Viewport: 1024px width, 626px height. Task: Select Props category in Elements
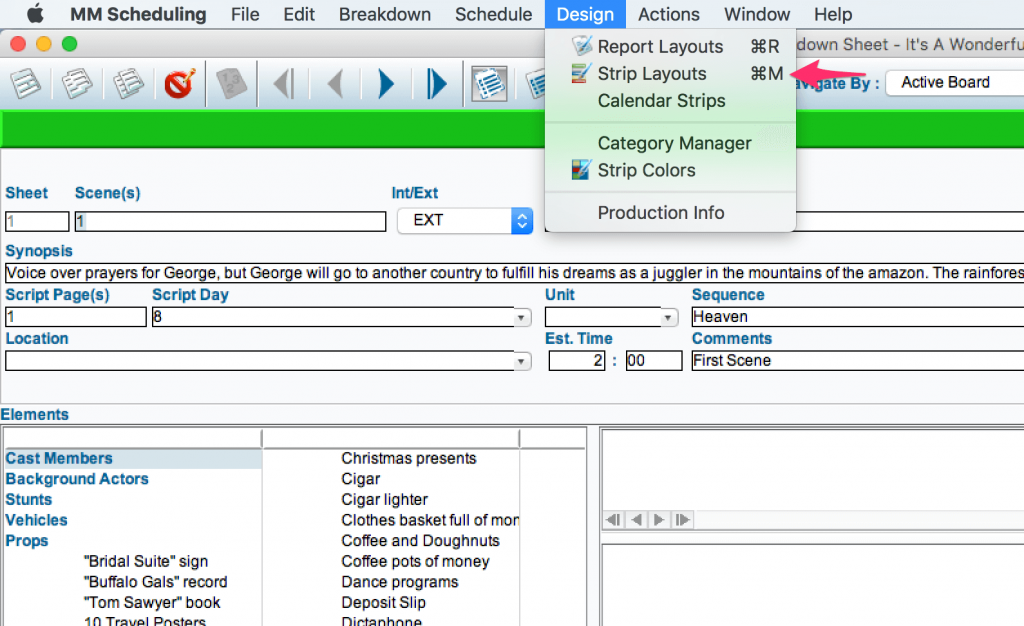27,541
